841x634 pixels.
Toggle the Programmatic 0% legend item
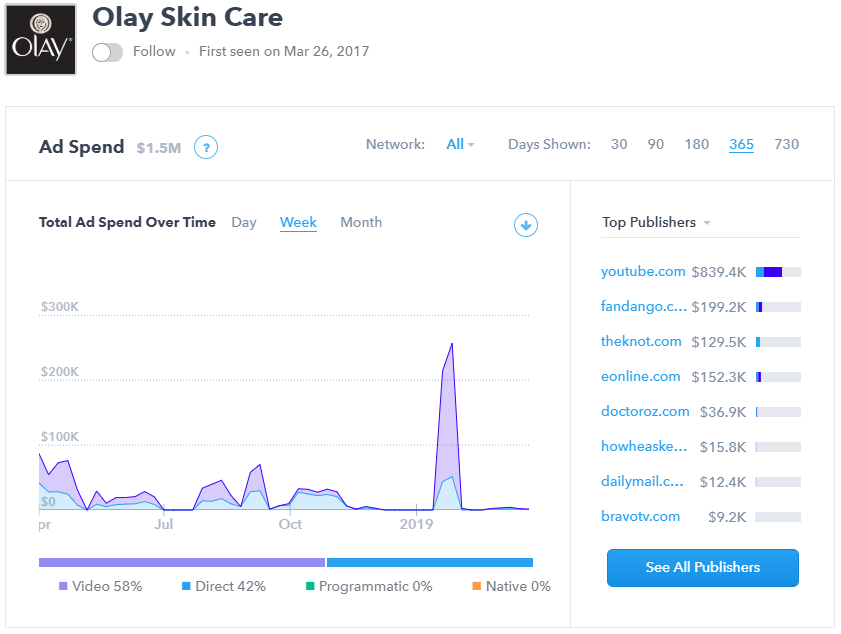pyautogui.click(x=370, y=587)
